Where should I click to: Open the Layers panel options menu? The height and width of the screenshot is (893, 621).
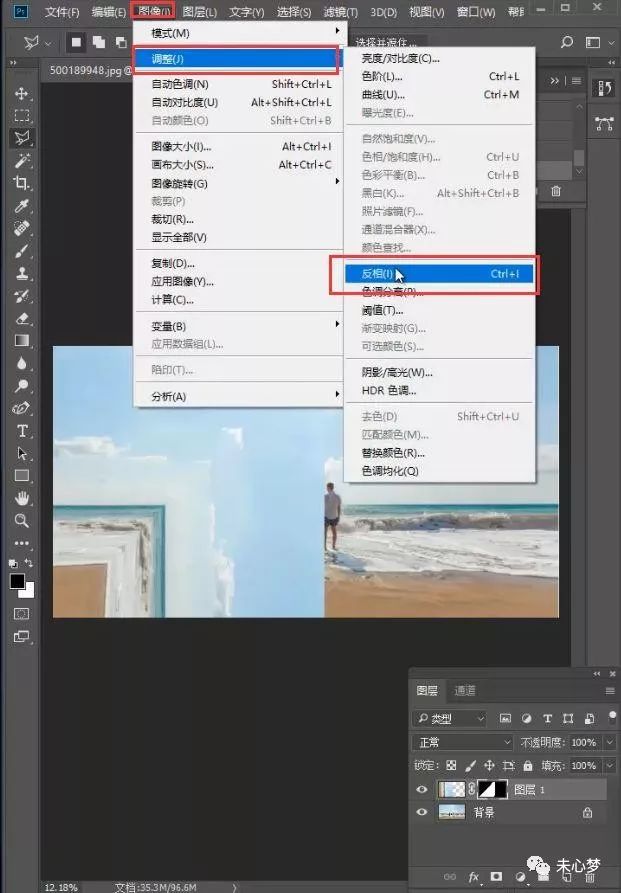(610, 691)
